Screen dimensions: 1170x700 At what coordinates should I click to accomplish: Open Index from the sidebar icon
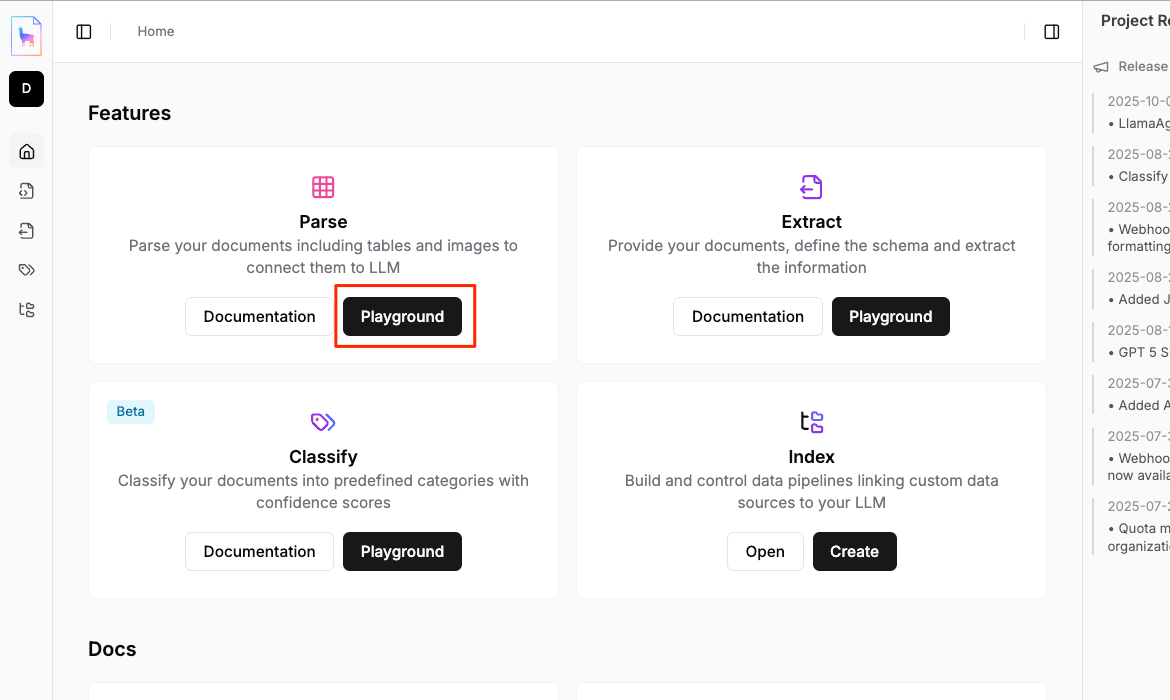click(27, 309)
